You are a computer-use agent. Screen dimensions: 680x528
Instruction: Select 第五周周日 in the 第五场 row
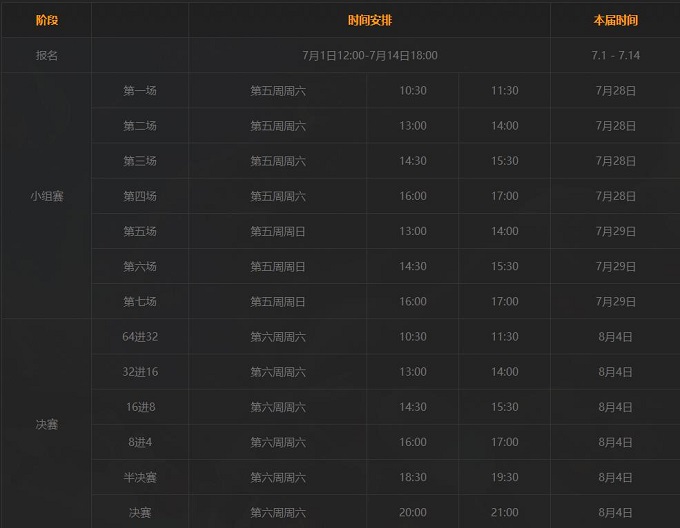[278, 231]
